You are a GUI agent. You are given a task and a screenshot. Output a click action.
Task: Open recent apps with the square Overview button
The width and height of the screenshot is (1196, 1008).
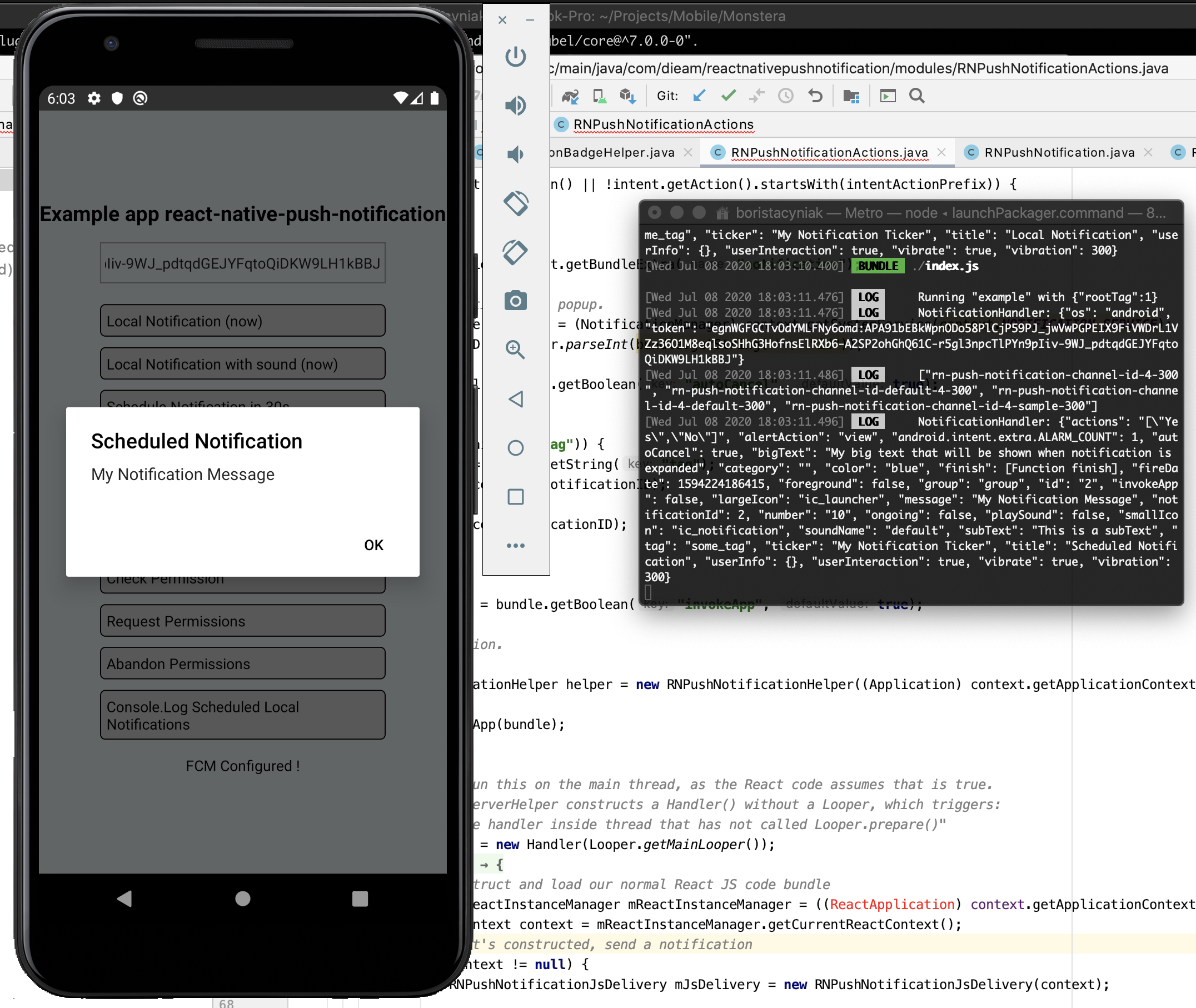pyautogui.click(x=515, y=497)
